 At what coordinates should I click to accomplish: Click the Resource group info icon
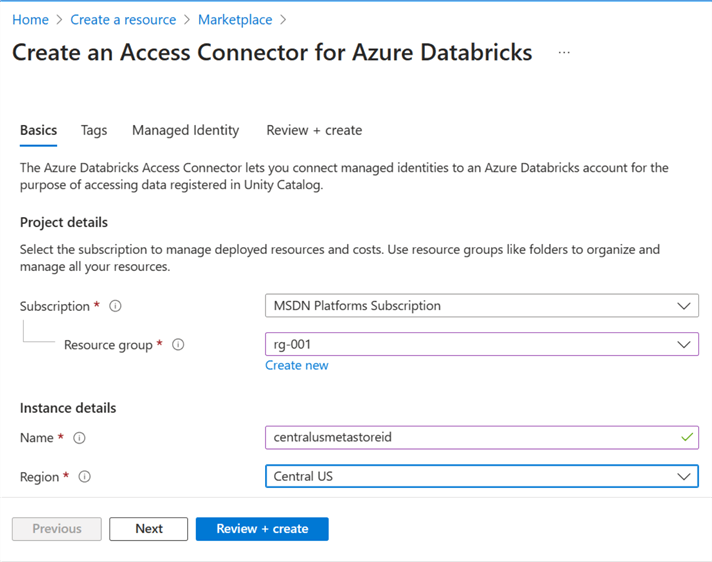point(178,345)
